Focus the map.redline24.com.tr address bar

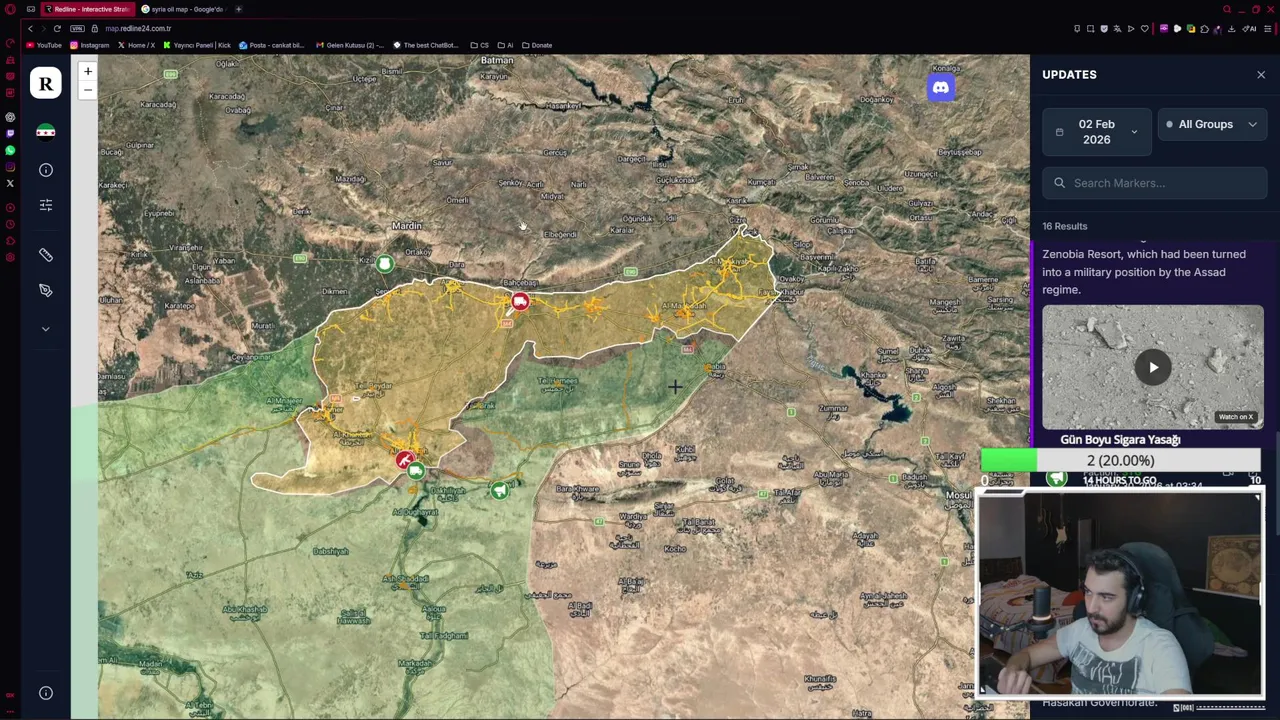click(138, 28)
